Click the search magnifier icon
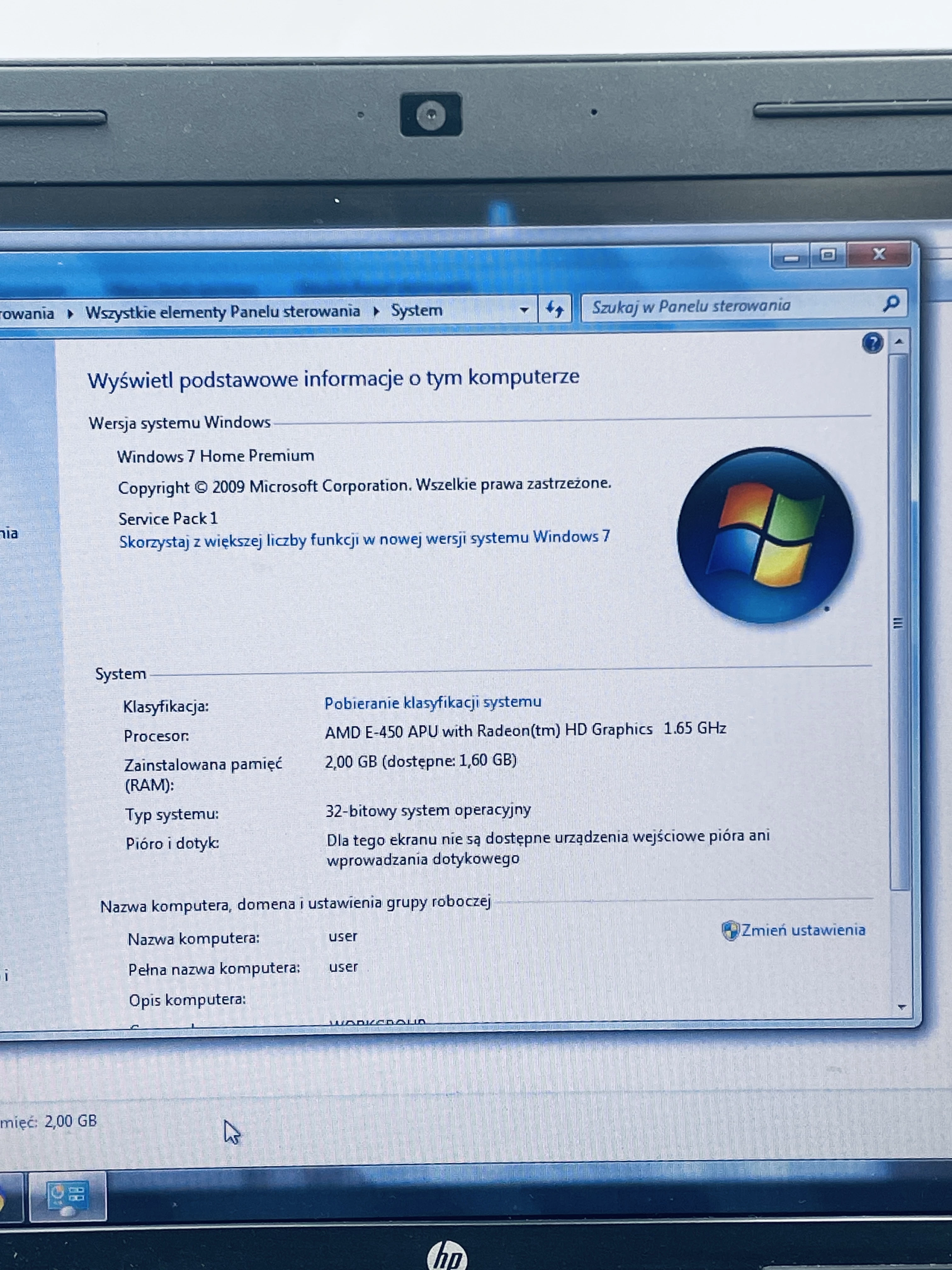The height and width of the screenshot is (1270, 952). [x=891, y=303]
